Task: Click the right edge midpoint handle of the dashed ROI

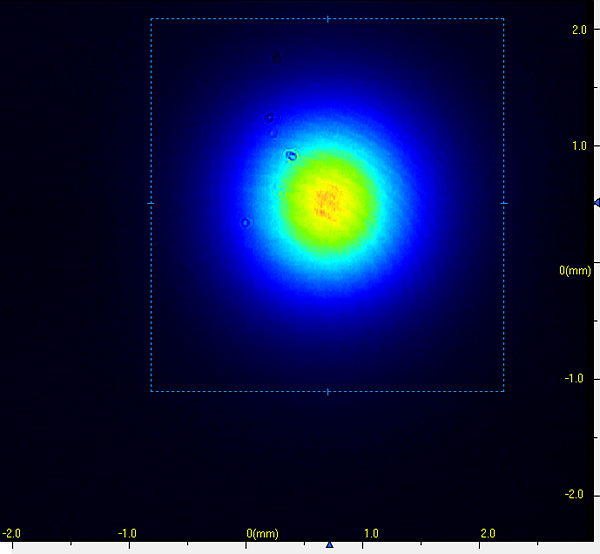Action: [x=504, y=203]
